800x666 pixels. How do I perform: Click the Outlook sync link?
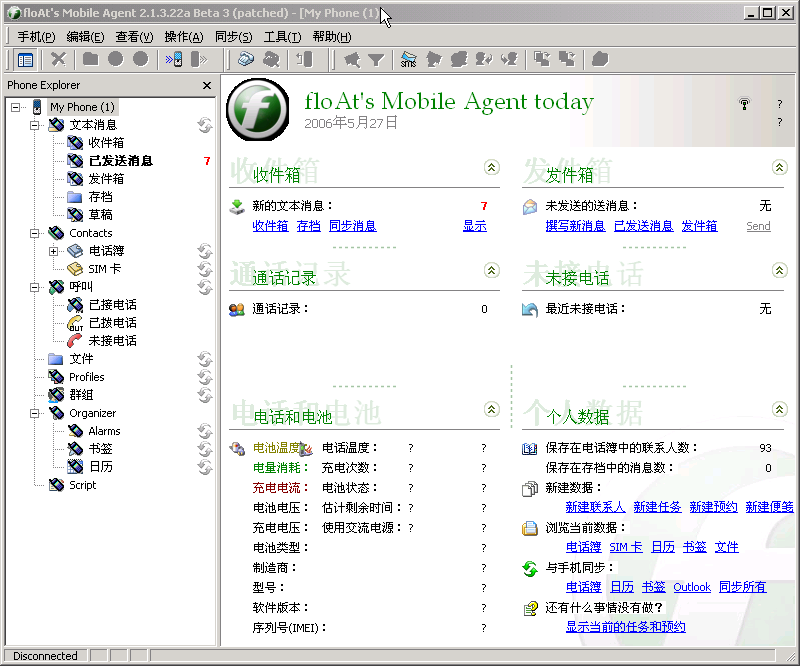[x=692, y=587]
